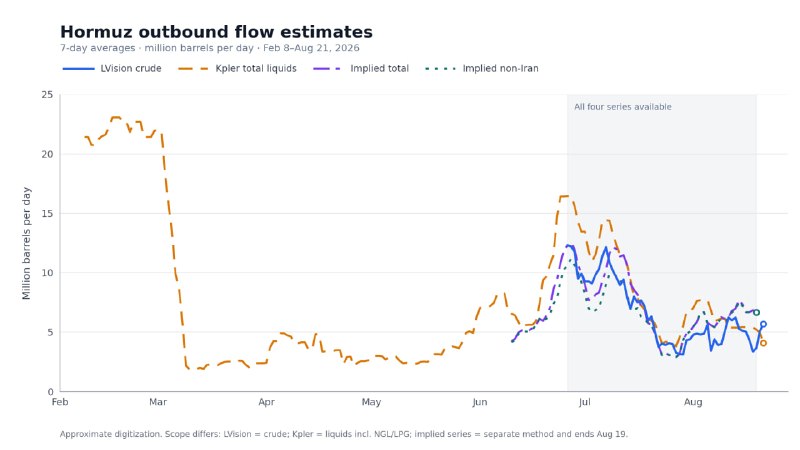
Task: Click the green Implied non-Iran end-point circle
Action: 757,312
